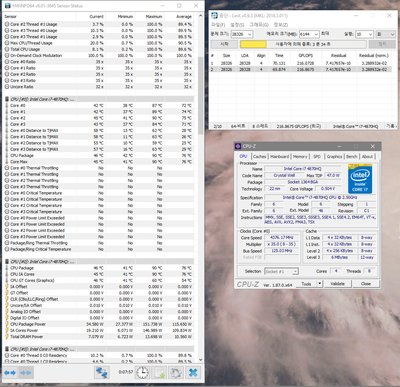Viewport: 400px width, 387px height.
Task: Click the yellow LinX progress bar
Action: (x=253, y=44)
